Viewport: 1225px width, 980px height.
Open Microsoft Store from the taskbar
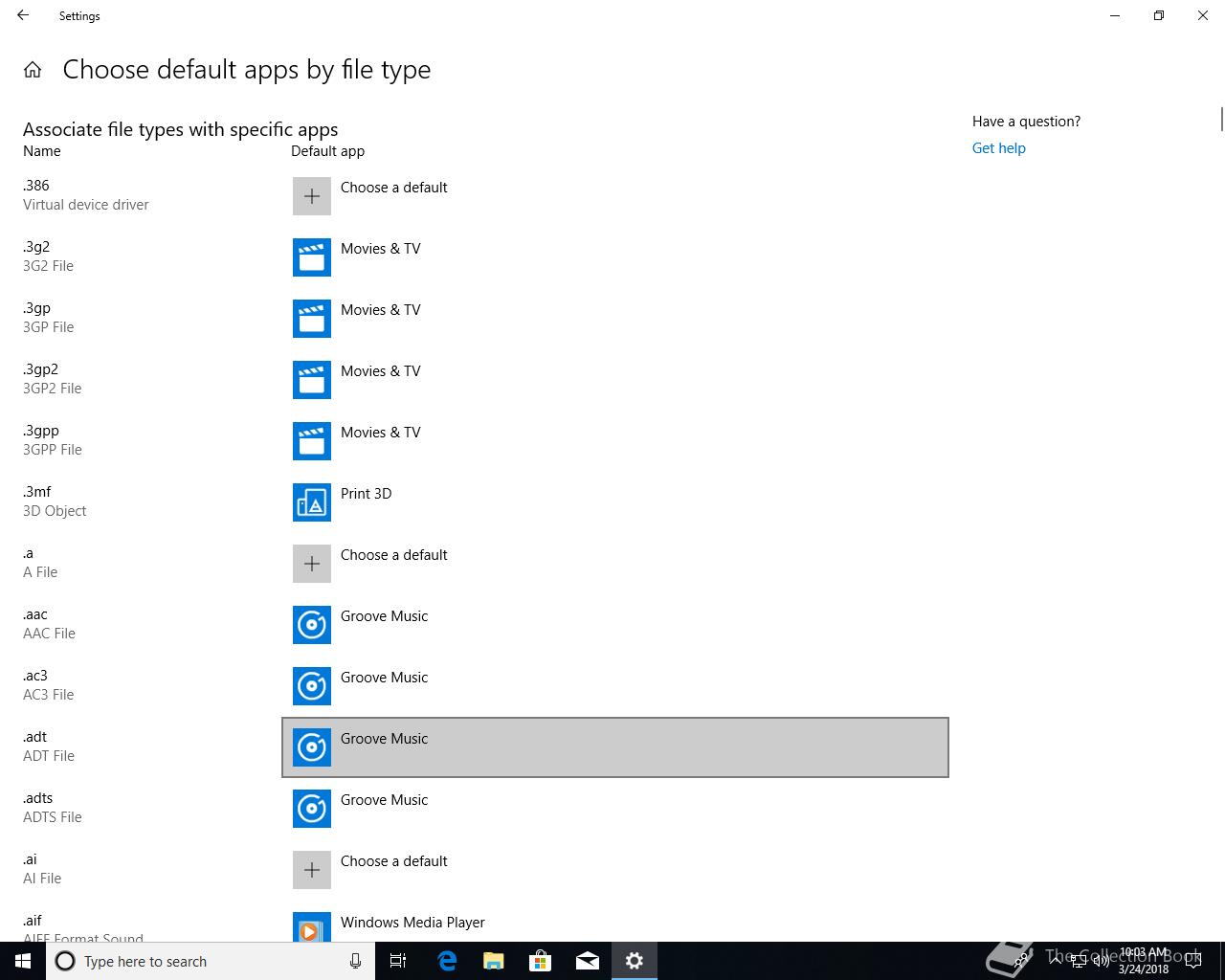click(541, 961)
